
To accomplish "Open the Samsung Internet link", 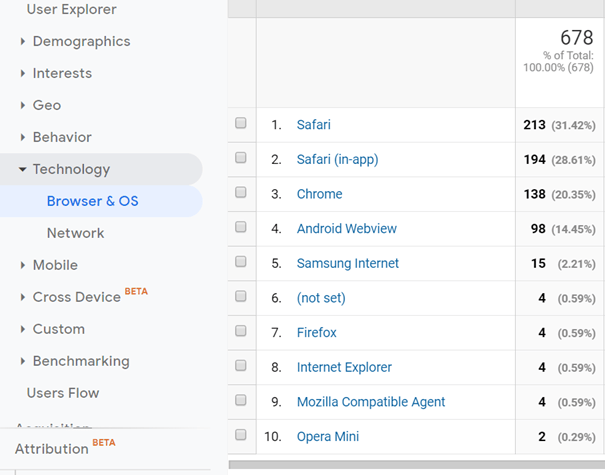I will (348, 263).
